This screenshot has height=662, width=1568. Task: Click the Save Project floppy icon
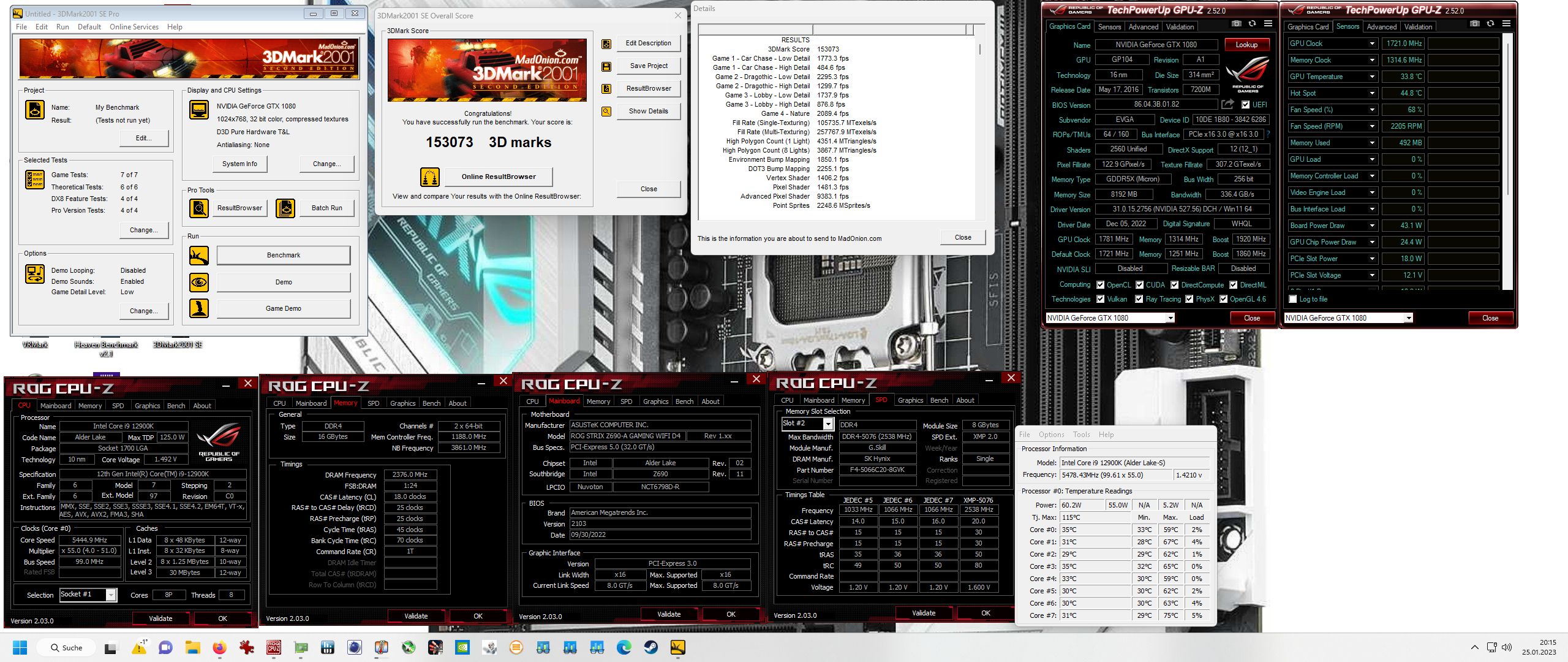(x=606, y=67)
